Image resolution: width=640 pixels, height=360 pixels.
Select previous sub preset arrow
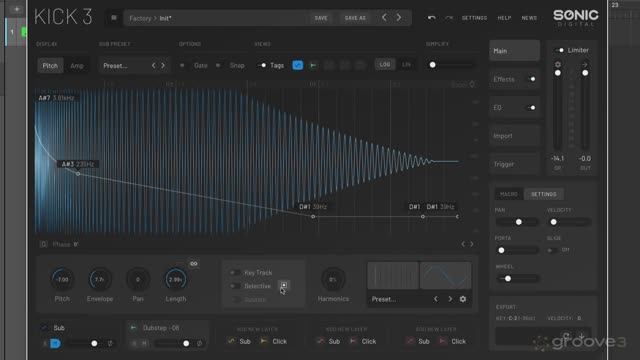(153, 66)
